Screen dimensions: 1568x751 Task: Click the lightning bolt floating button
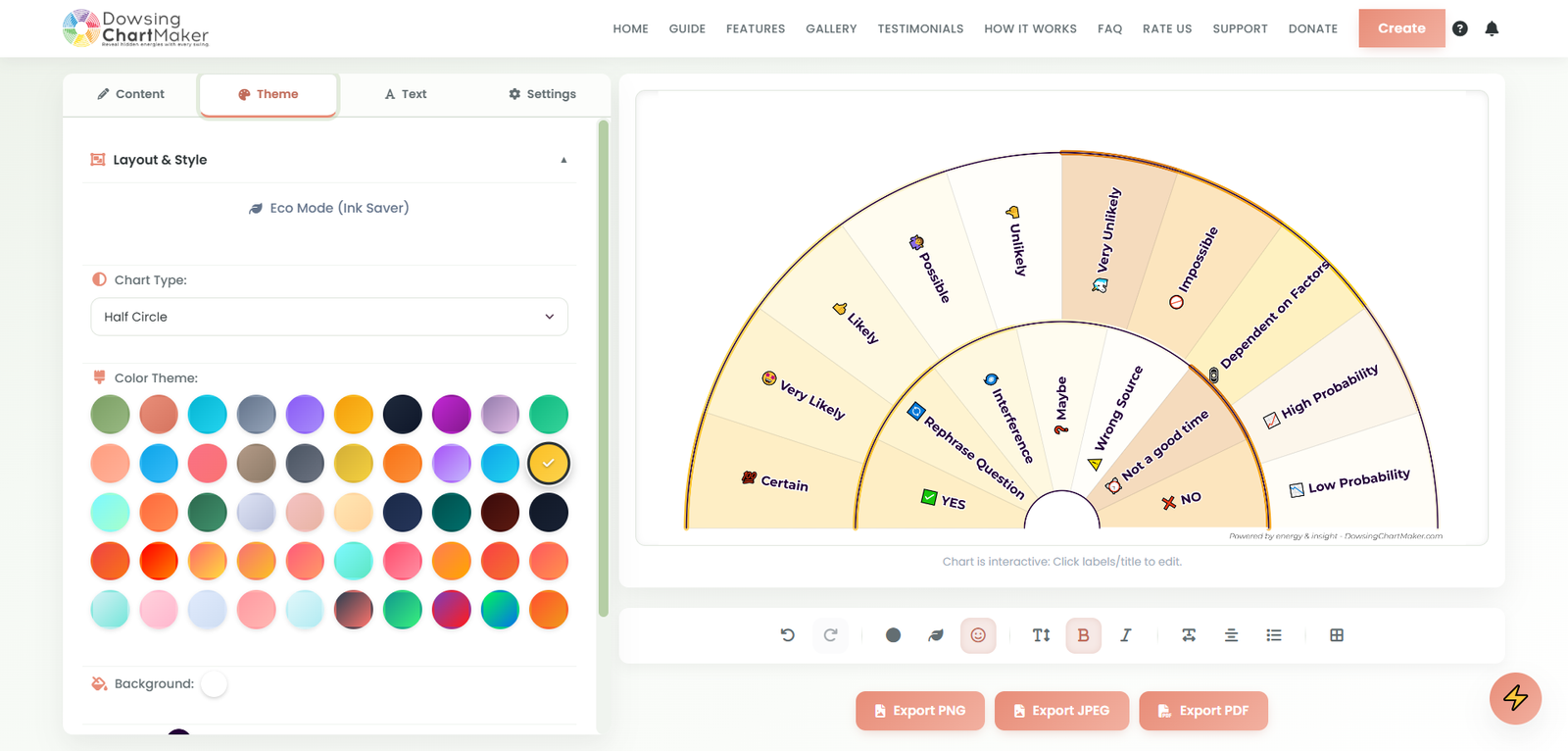[1515, 698]
